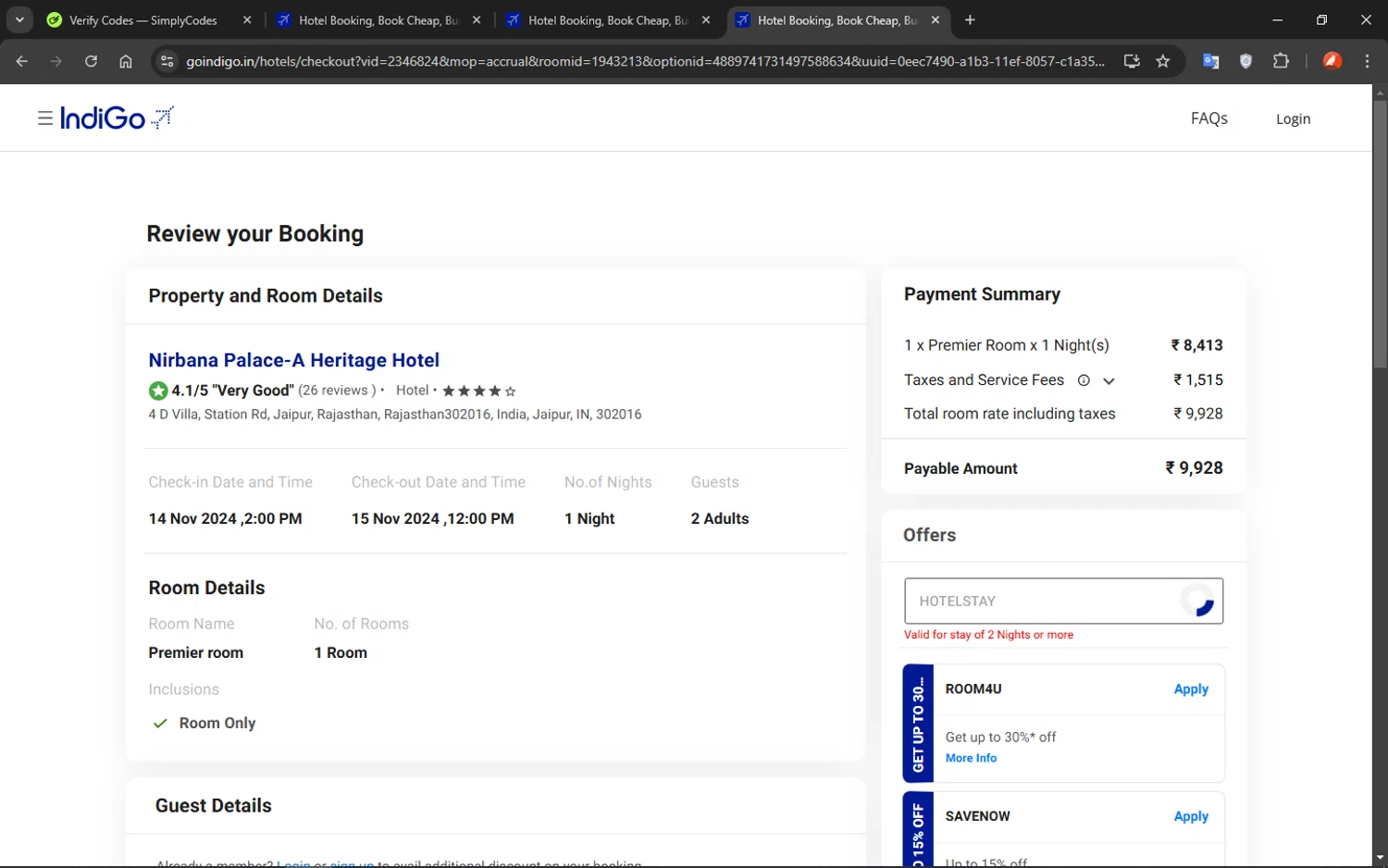Open the Chrome three-dot menu

1367,61
